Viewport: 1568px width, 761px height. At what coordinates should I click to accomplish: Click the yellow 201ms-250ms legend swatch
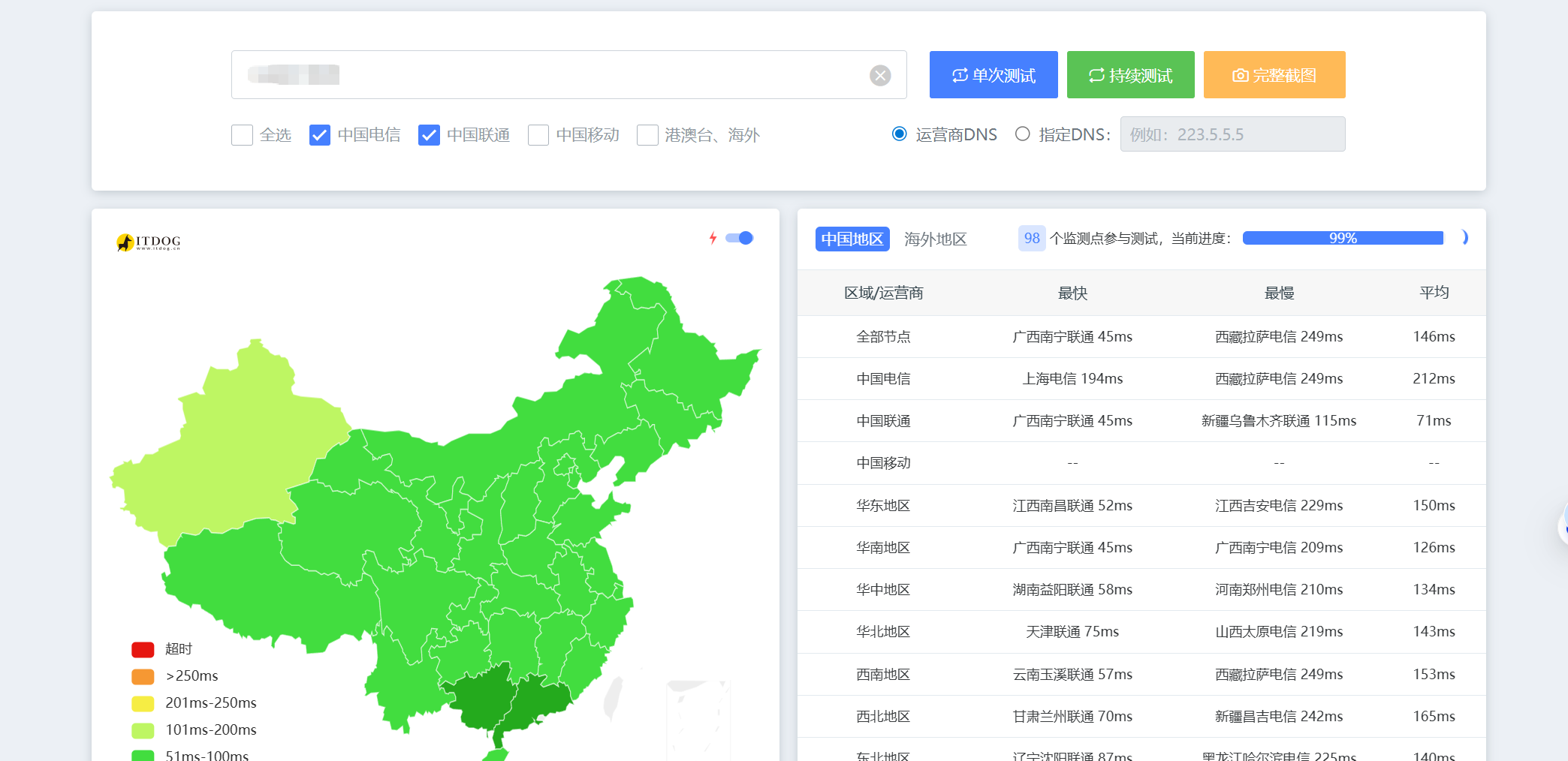click(143, 703)
